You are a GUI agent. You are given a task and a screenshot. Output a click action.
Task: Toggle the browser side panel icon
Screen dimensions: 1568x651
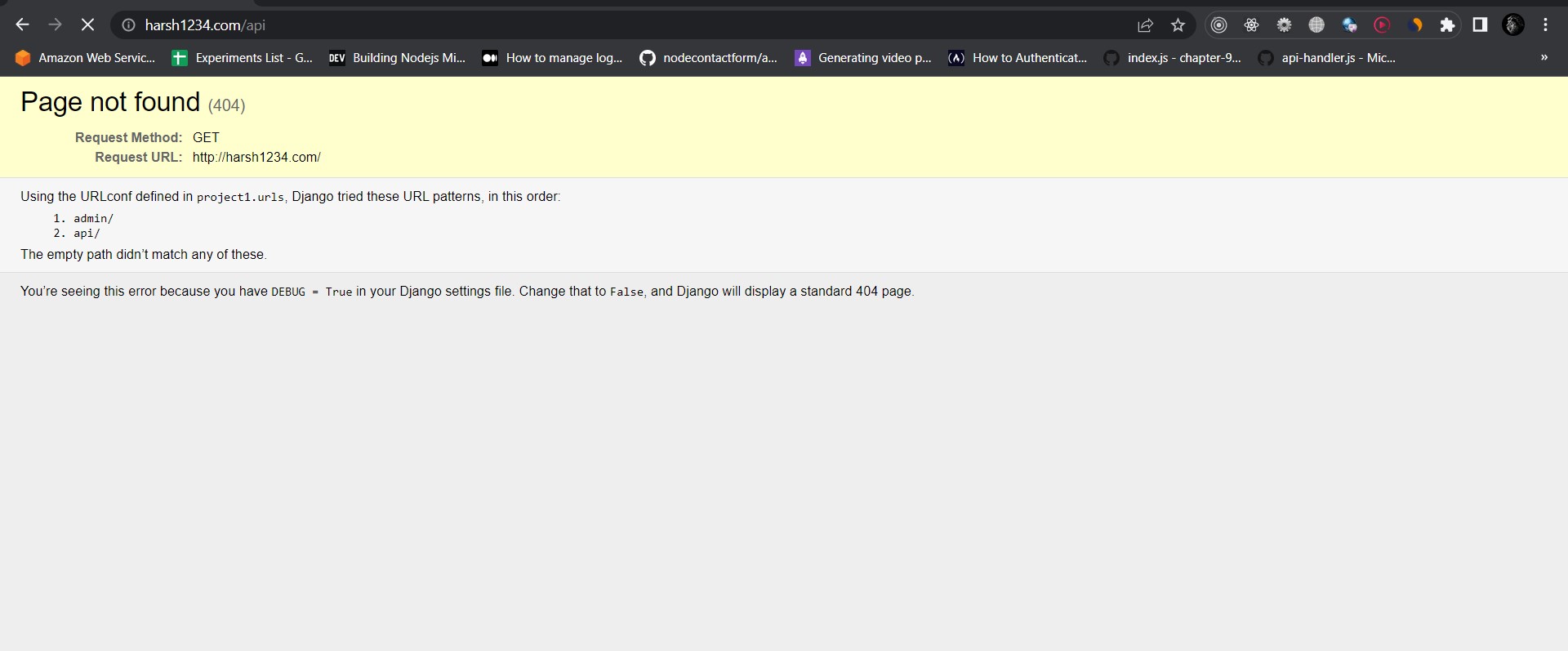point(1480,25)
